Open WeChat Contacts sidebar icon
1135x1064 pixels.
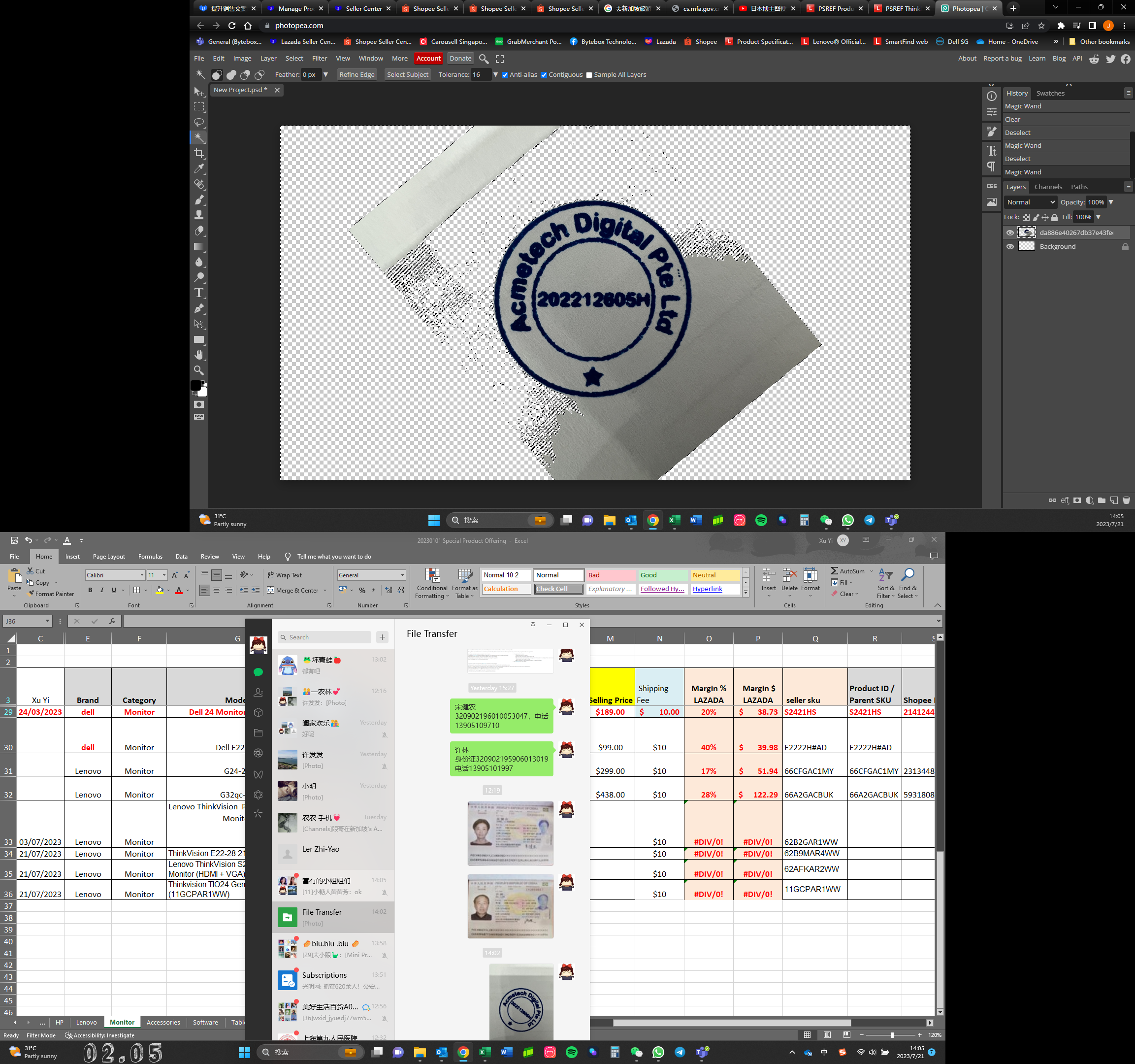[258, 693]
